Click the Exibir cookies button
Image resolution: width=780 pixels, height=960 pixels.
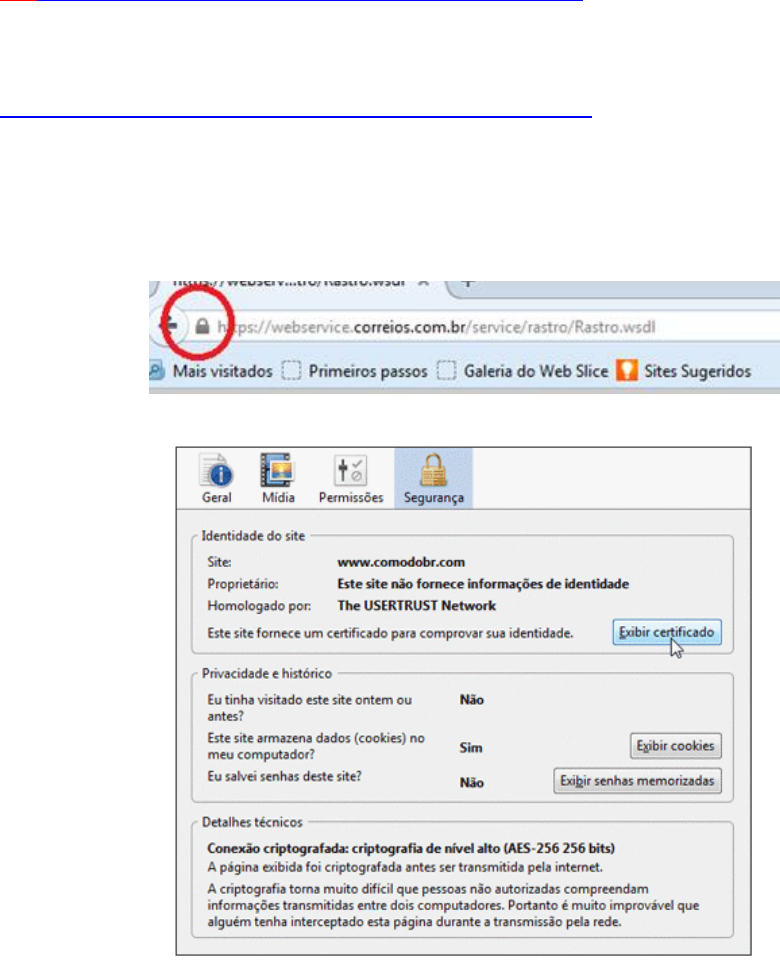(x=675, y=746)
